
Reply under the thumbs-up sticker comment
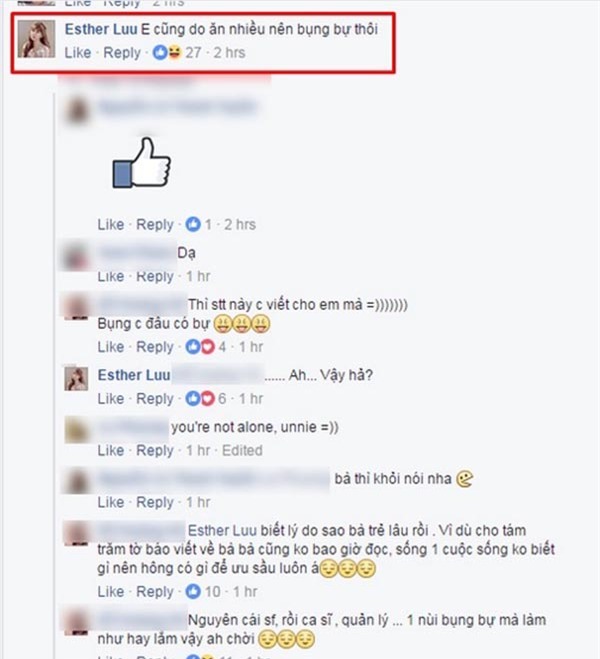point(155,224)
